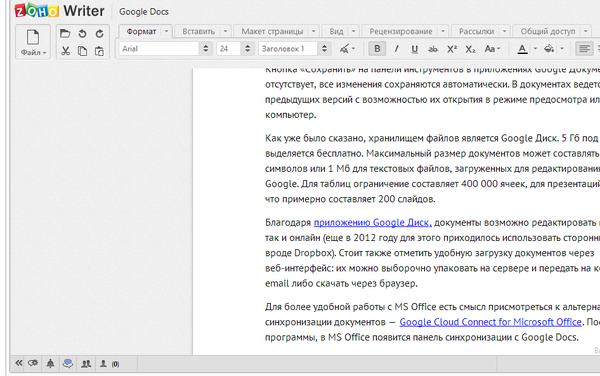This screenshot has height=376, width=600.
Task: Apply the font color A swatch
Action: coord(522,49)
